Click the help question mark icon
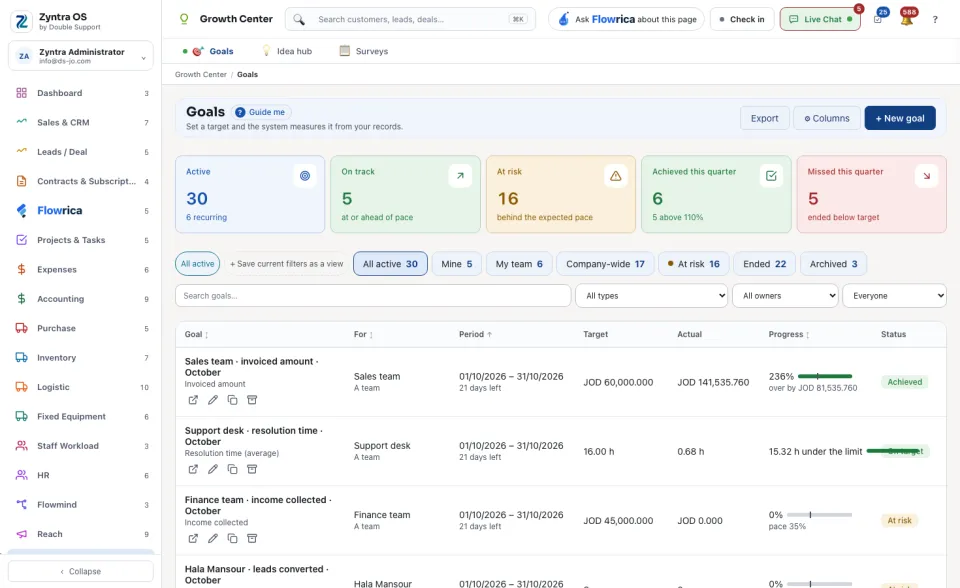Screen dimensions: 960x588 tap(935, 20)
